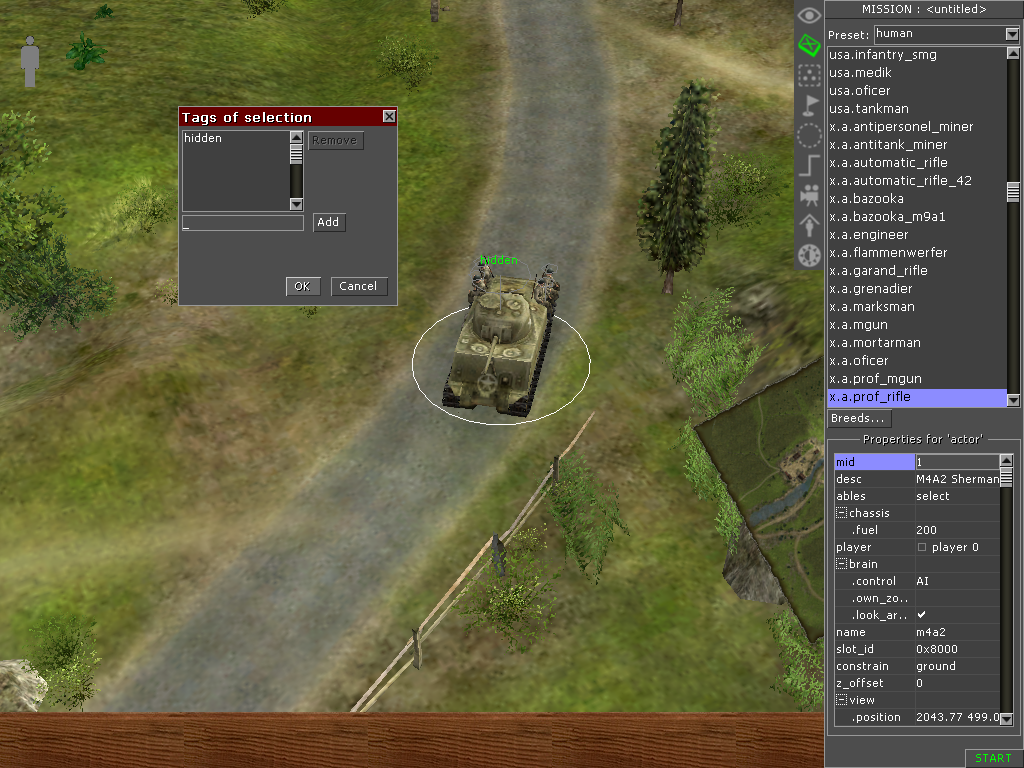Select x.a.flammenwerfer entry
1024x768 pixels.
(x=917, y=252)
